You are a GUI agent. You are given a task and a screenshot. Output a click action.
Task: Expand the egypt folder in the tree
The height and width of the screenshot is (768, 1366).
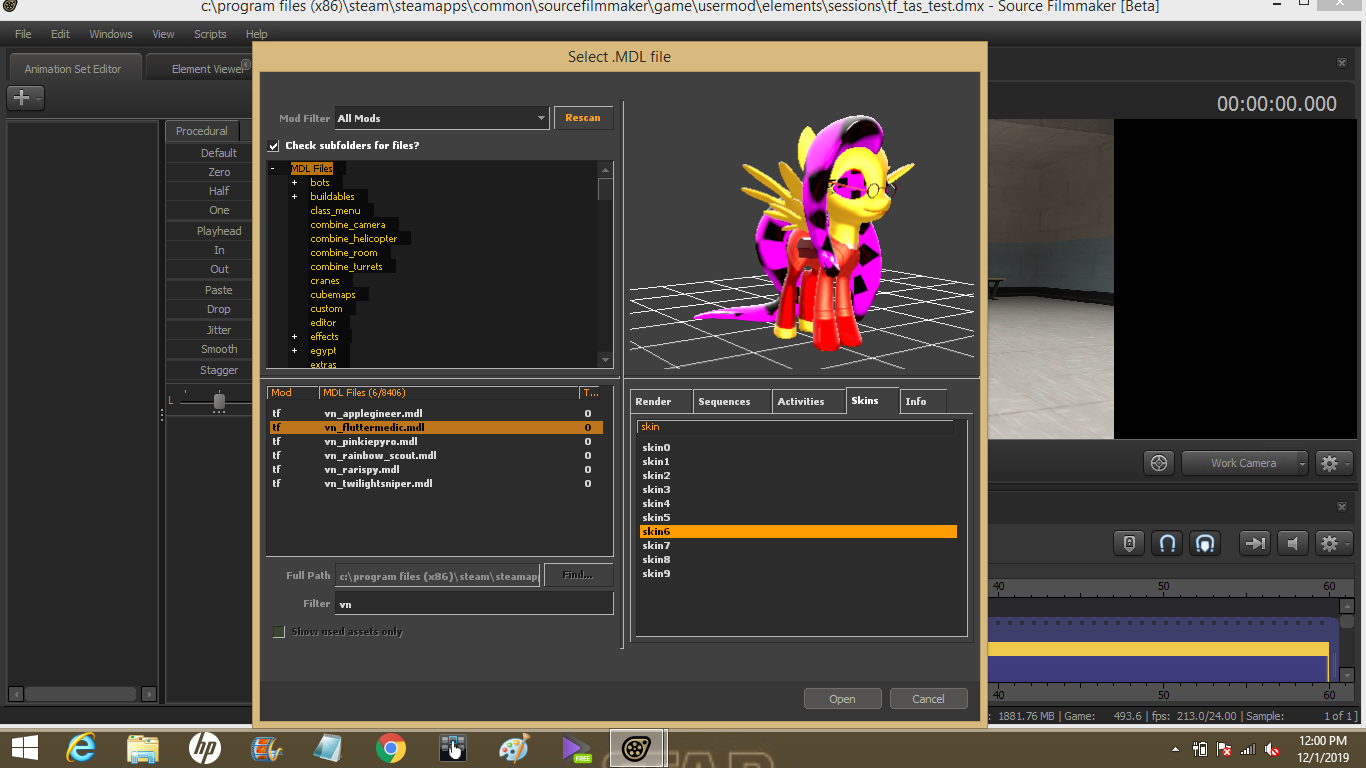295,351
